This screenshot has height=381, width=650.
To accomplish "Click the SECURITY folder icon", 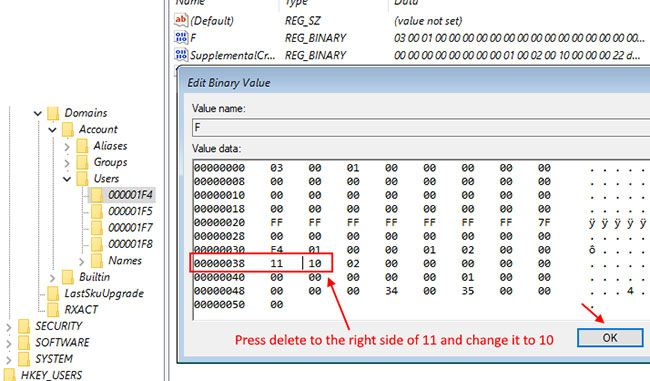I will (x=24, y=326).
